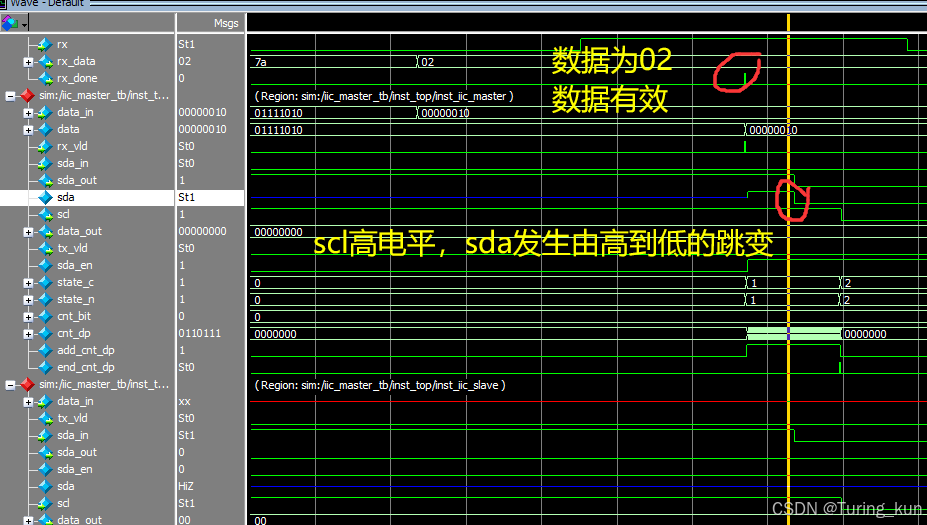This screenshot has width=927, height=525.
Task: Click the state_n signal icon
Action: pos(45,300)
